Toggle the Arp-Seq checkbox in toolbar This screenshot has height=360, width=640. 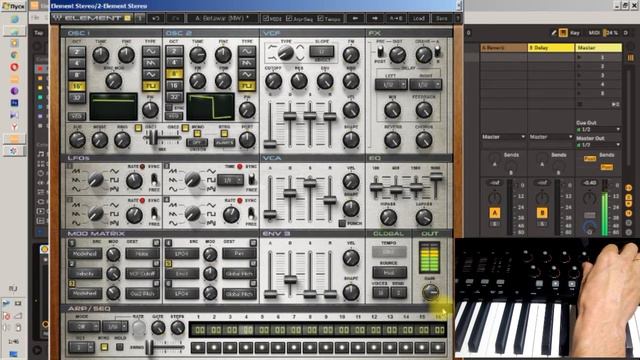(289, 18)
